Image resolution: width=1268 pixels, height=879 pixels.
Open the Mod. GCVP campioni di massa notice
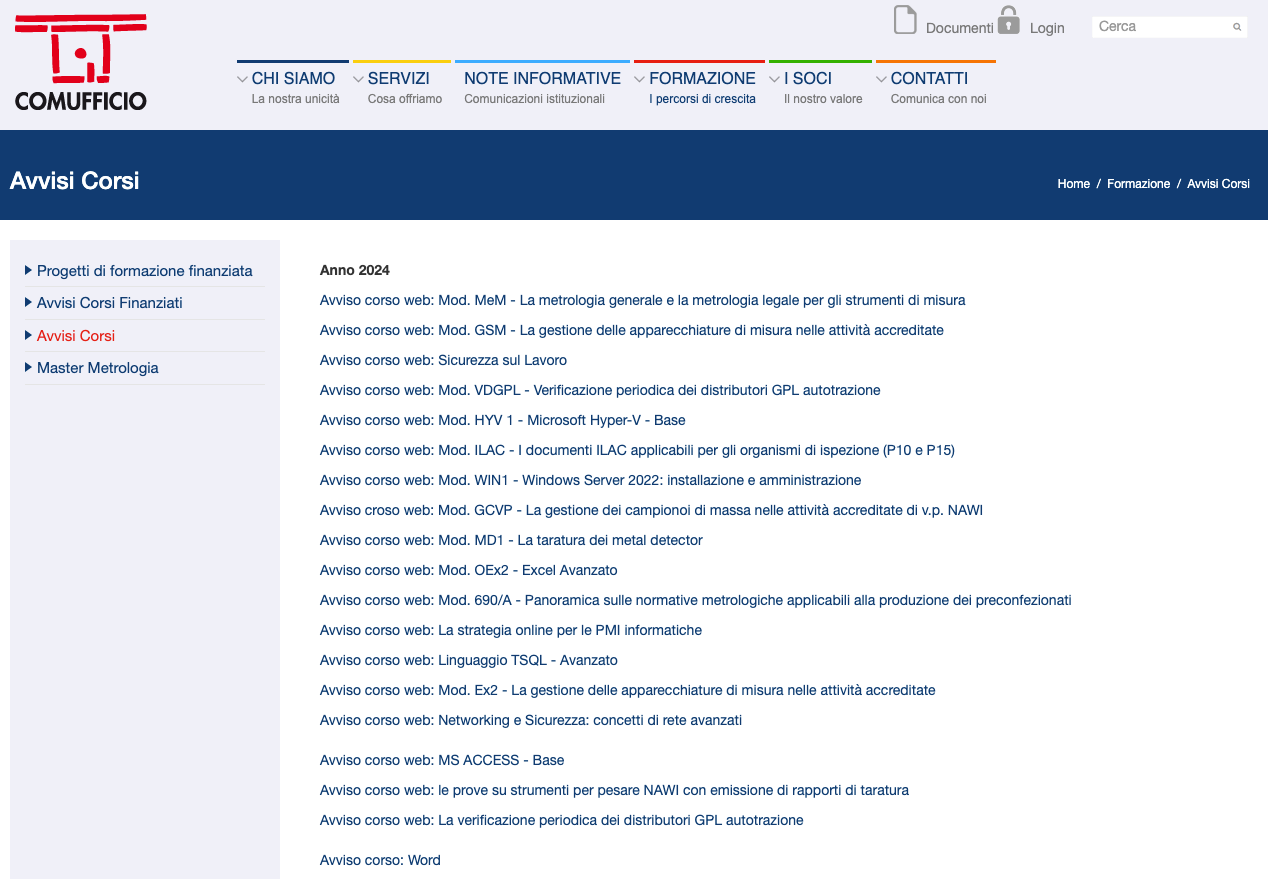point(651,510)
